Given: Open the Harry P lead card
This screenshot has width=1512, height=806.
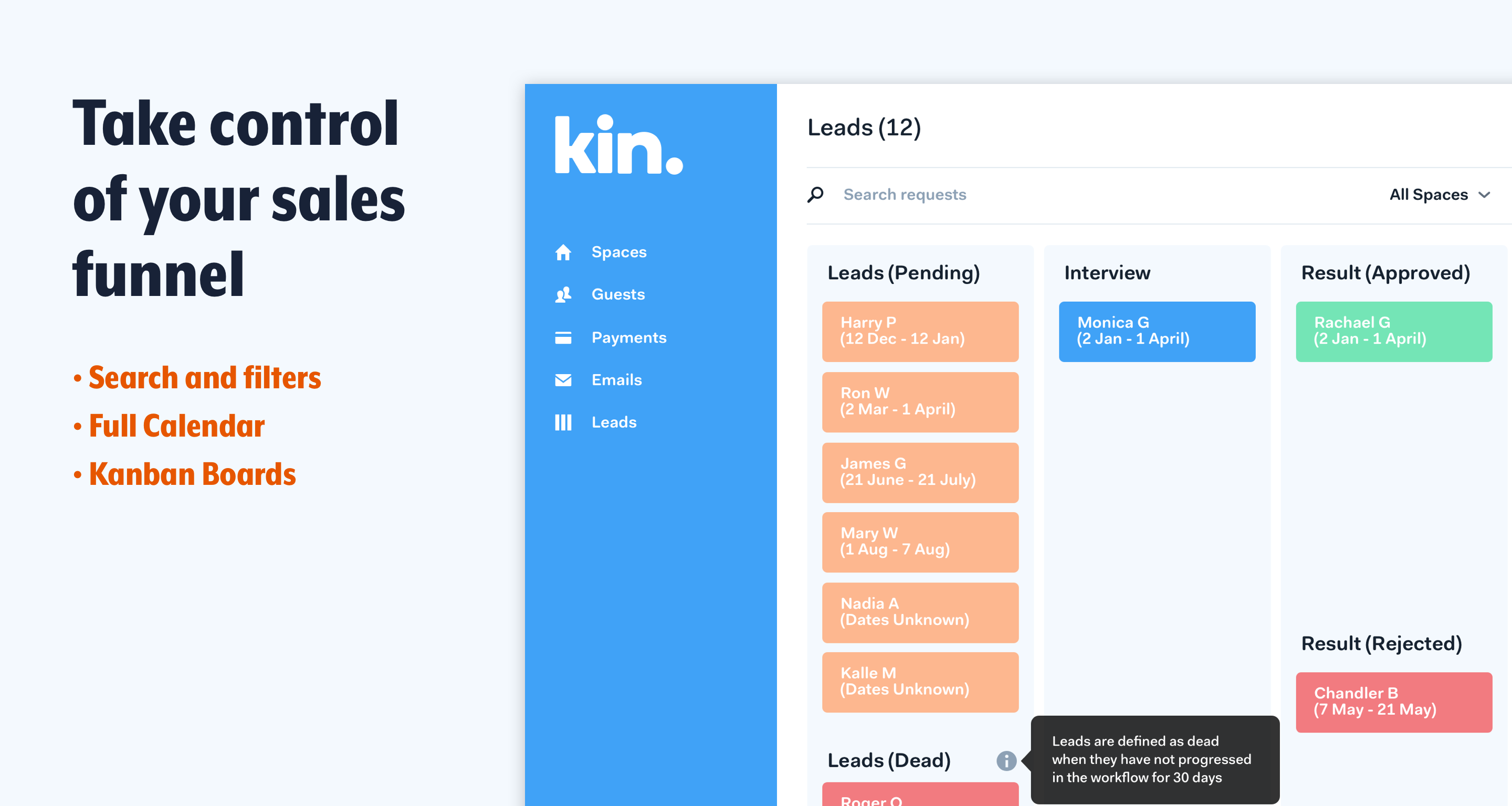Looking at the screenshot, I should 920,332.
